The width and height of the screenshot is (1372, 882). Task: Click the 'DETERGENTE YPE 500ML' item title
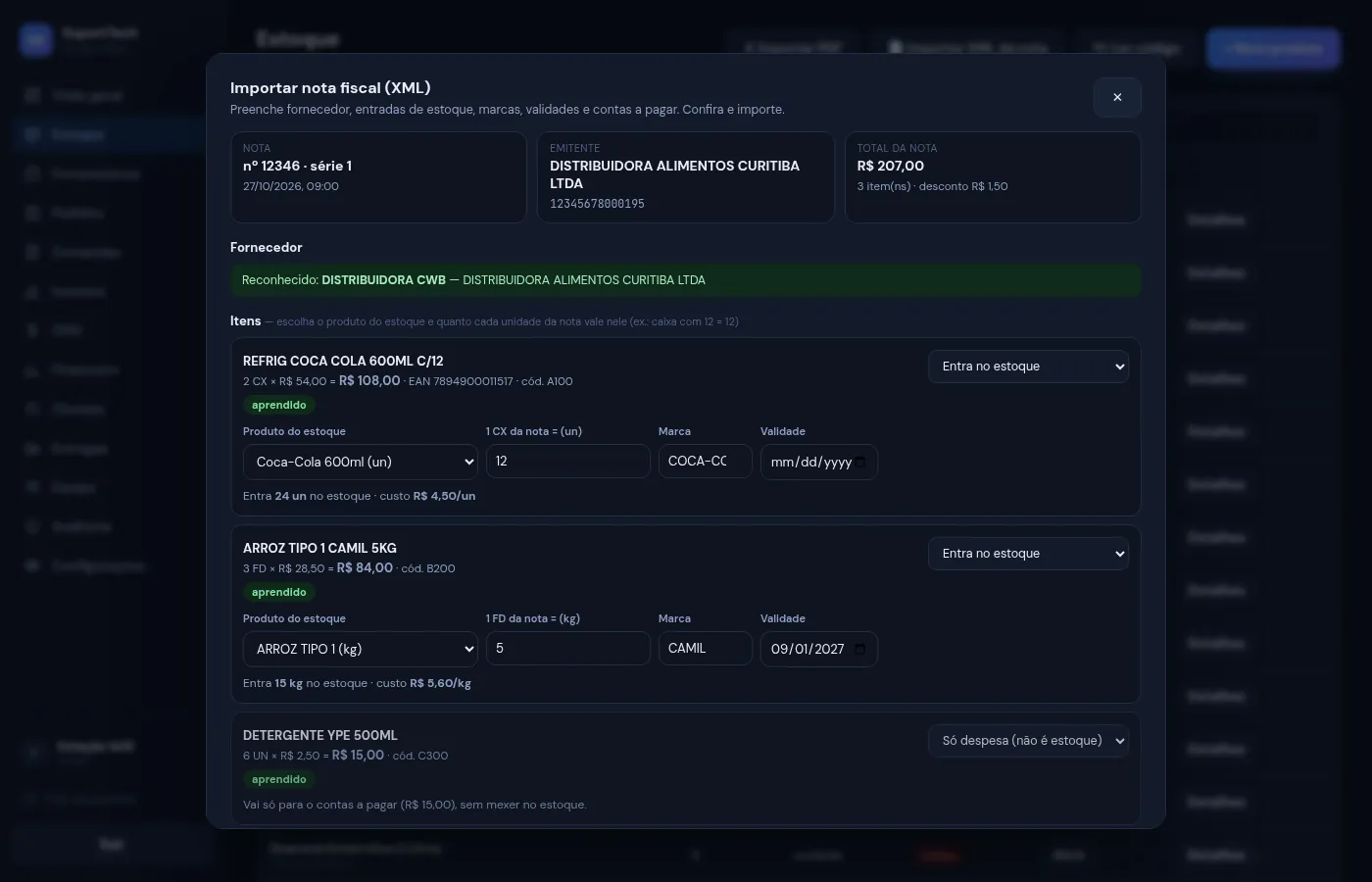[x=320, y=735]
